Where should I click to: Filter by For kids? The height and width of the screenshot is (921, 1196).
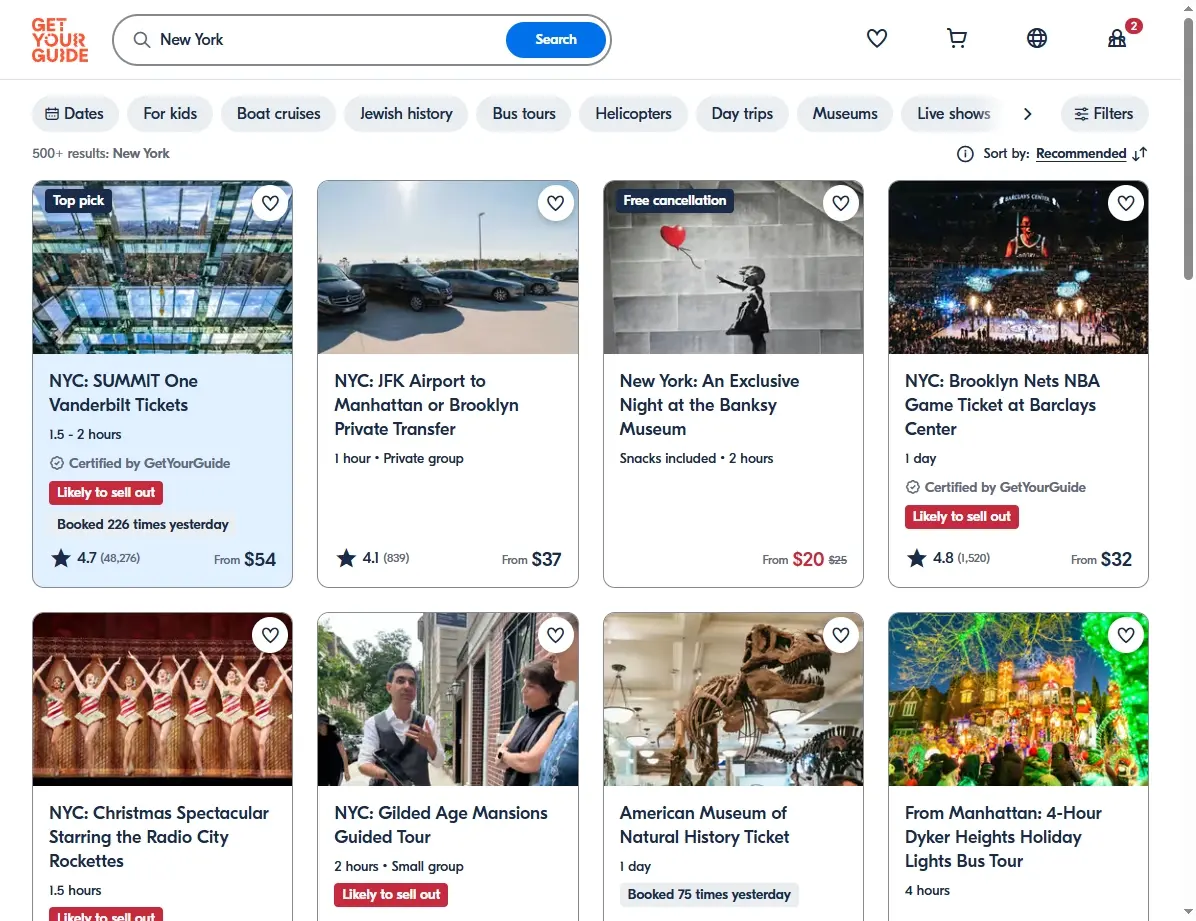170,114
